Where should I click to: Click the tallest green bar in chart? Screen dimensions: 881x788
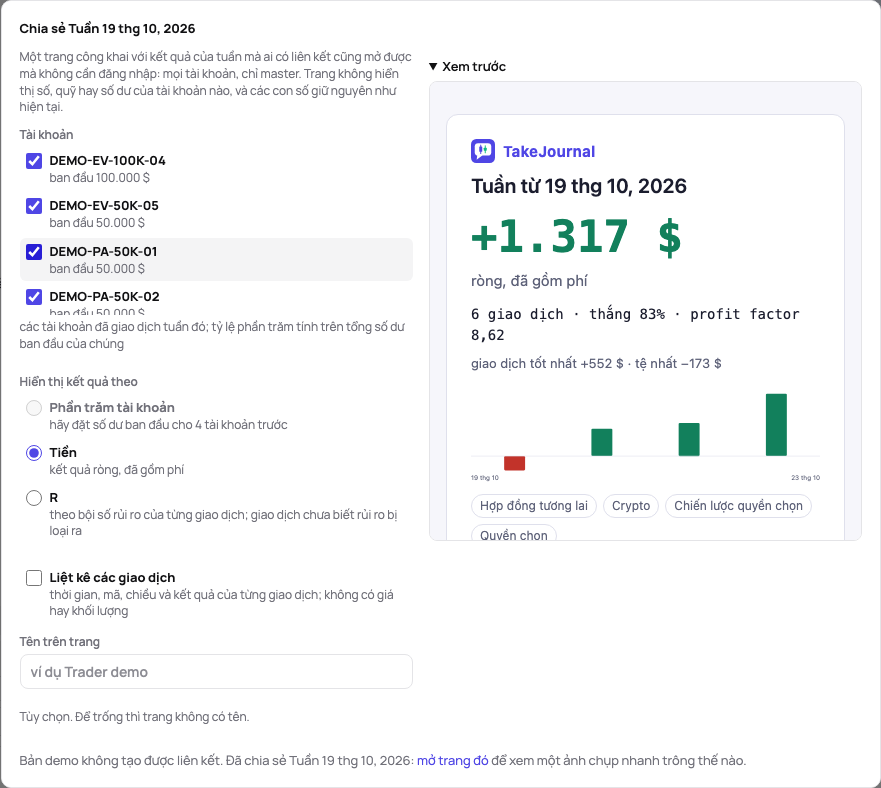pos(776,425)
